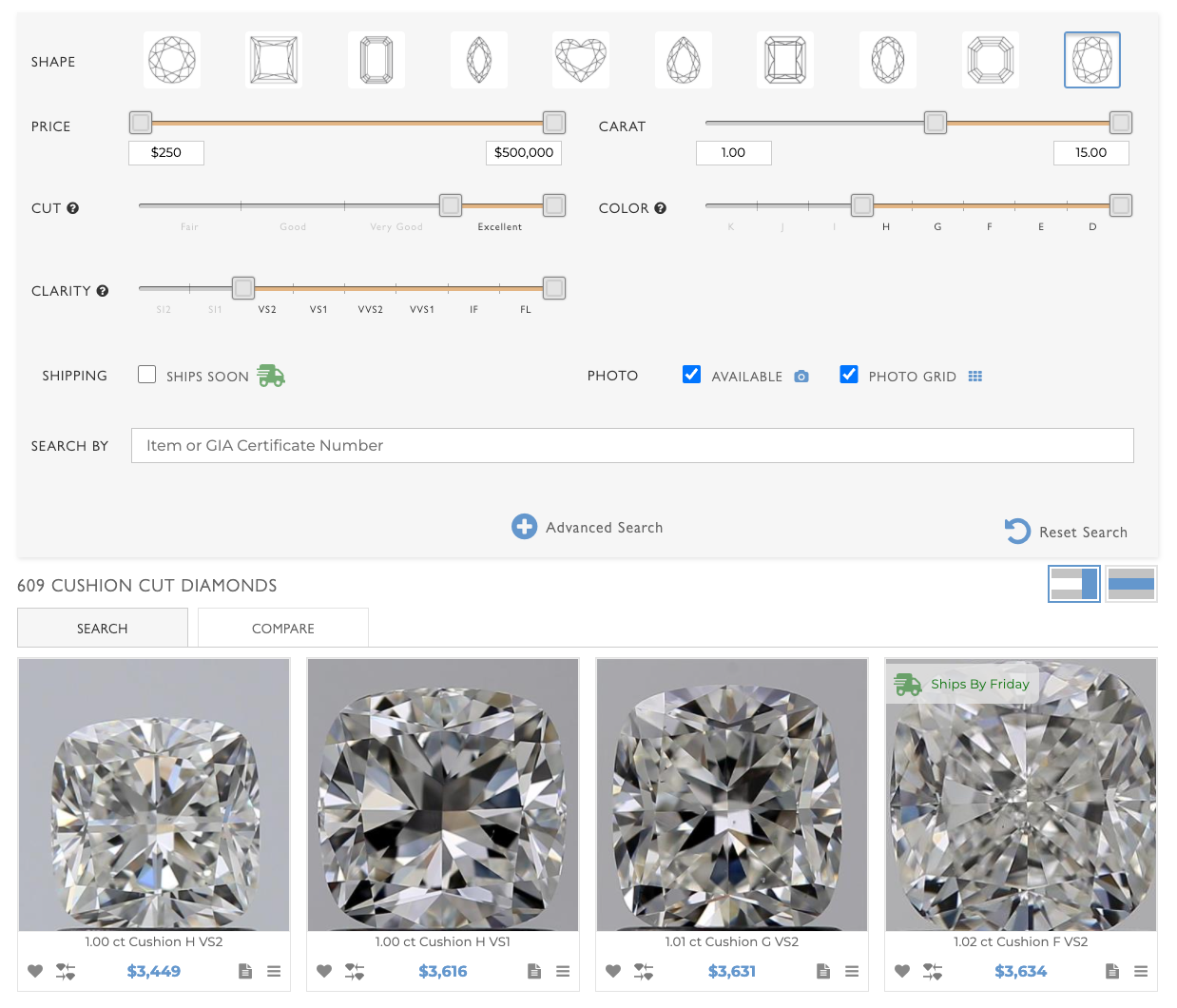This screenshot has width=1177, height=1008.
Task: Open the $3,634 diamond's details menu
Action: (x=1141, y=971)
